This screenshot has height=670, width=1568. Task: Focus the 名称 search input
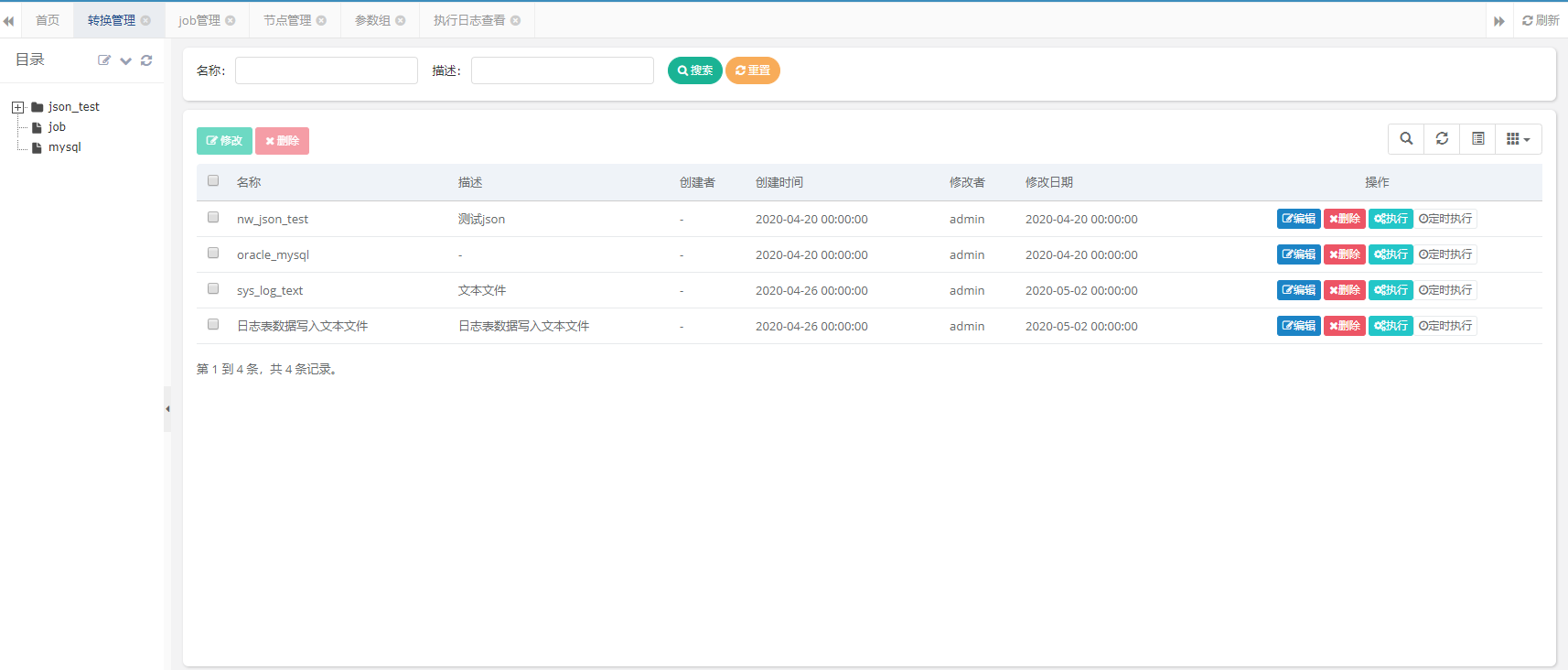point(327,70)
